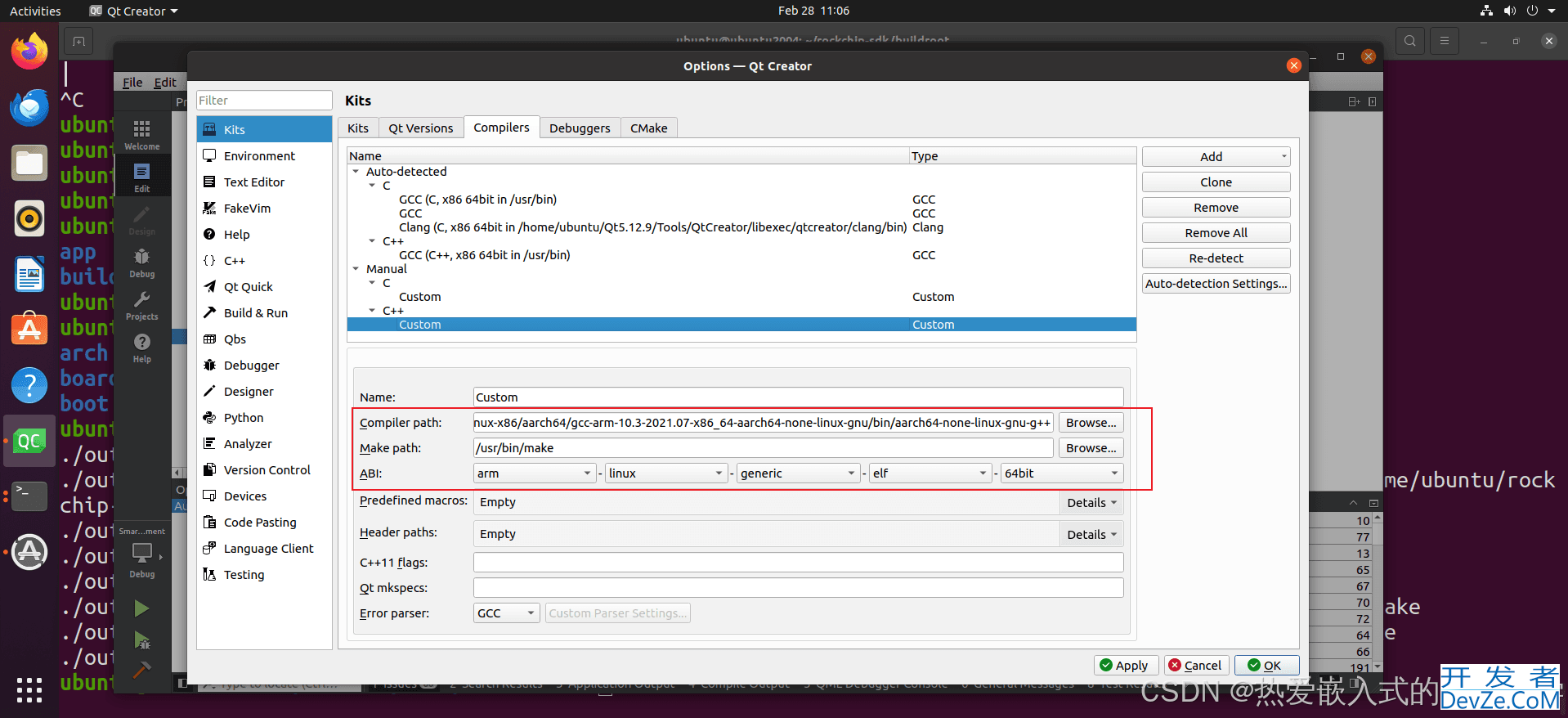Switch to Edit mode in Qt Creator

[x=142, y=177]
